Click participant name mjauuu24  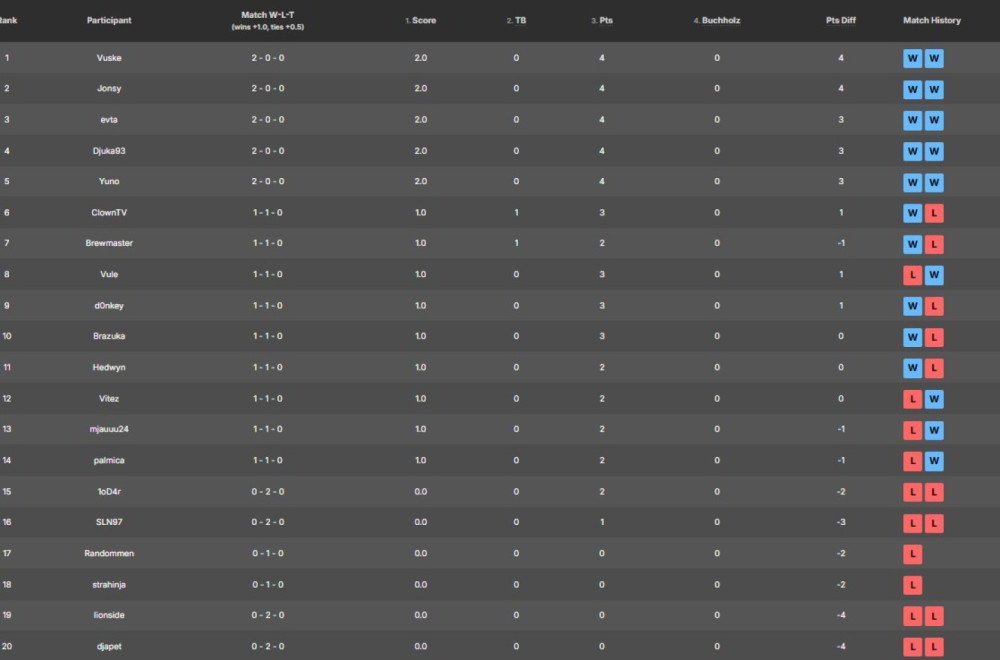[109, 430]
